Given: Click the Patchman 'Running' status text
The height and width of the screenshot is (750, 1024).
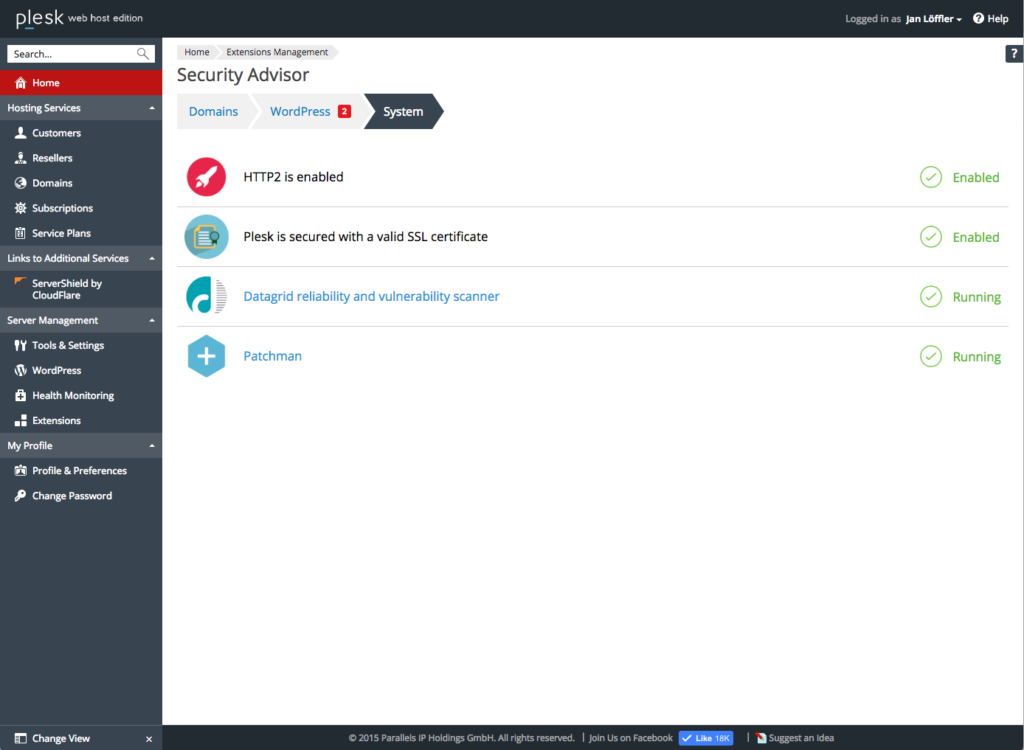Looking at the screenshot, I should click(976, 357).
